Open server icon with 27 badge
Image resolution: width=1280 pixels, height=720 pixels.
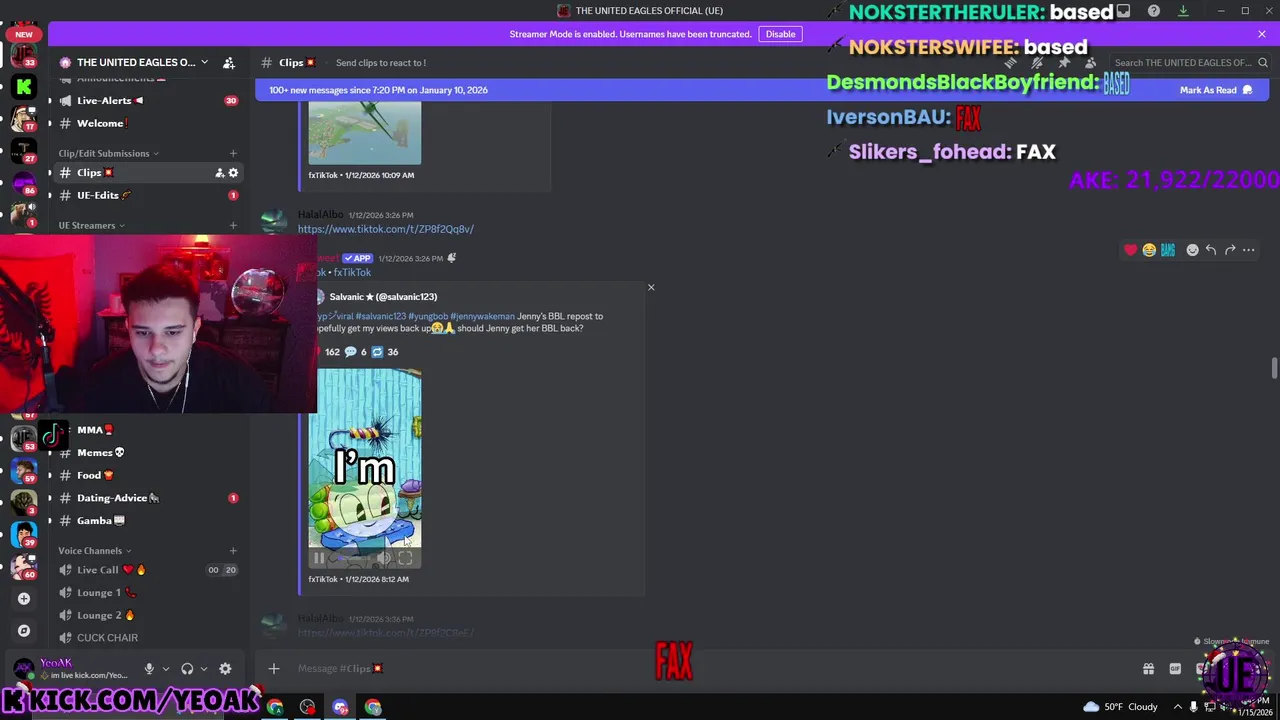24,151
